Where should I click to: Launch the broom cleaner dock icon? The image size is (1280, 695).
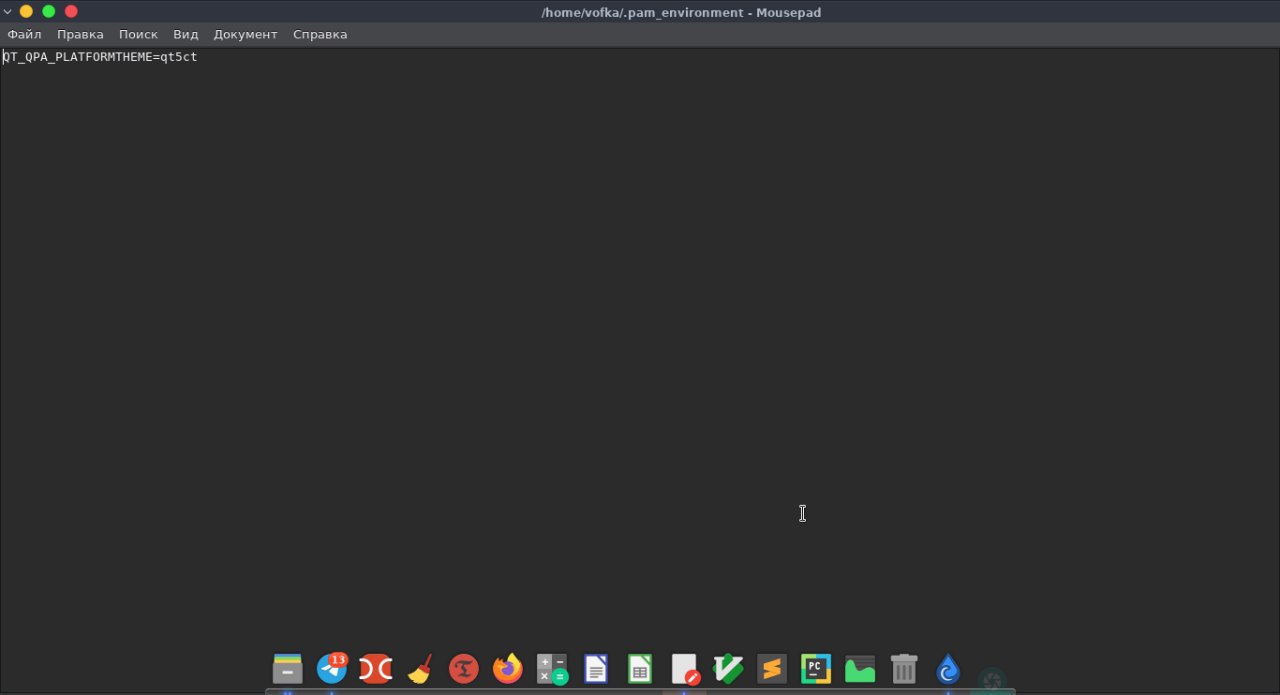click(x=420, y=668)
